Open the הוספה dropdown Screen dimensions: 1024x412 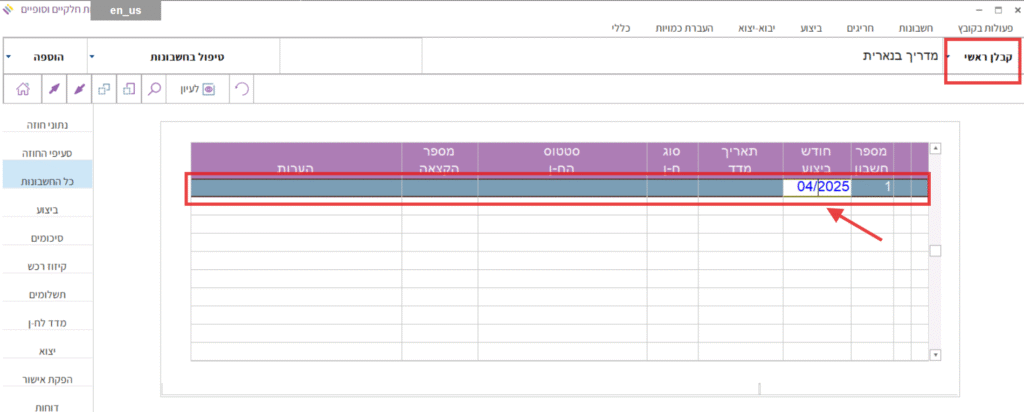(9, 57)
